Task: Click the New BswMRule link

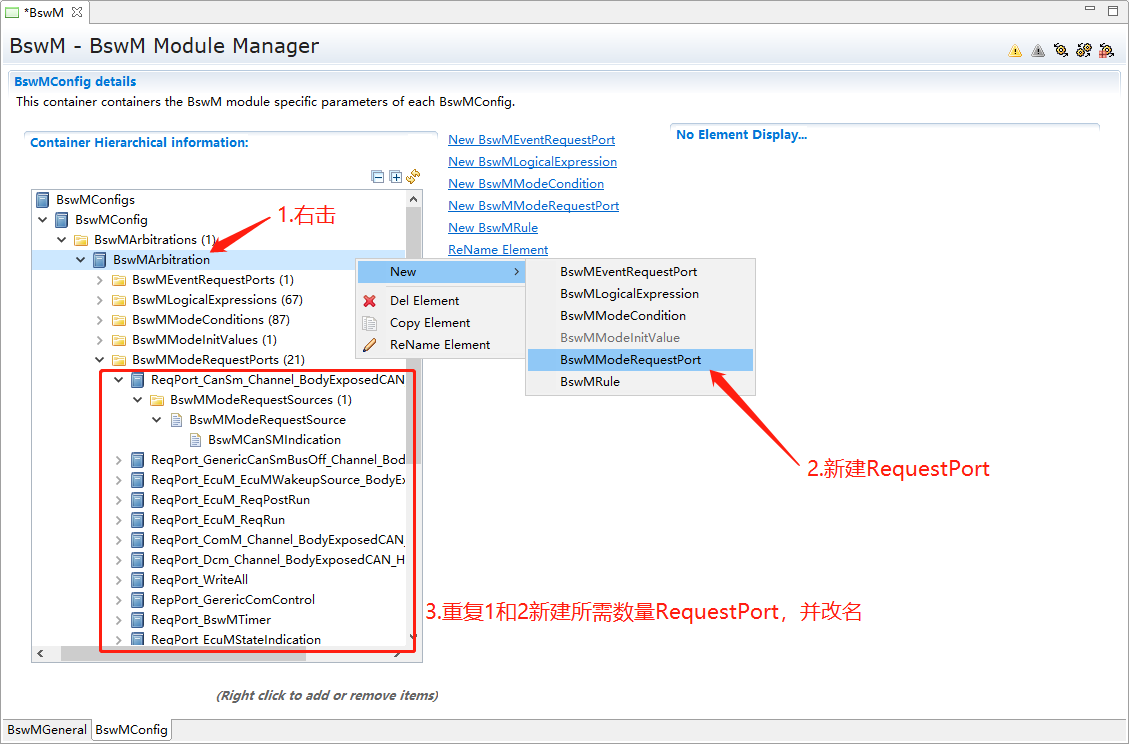Action: coord(493,228)
